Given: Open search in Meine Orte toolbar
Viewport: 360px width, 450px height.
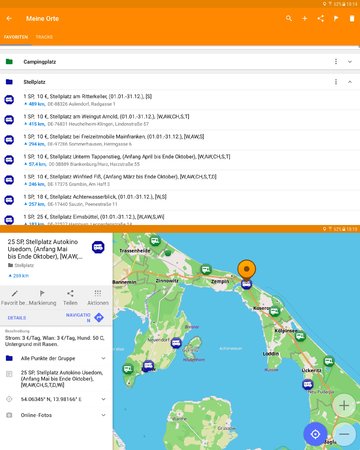Looking at the screenshot, I should tap(289, 19).
